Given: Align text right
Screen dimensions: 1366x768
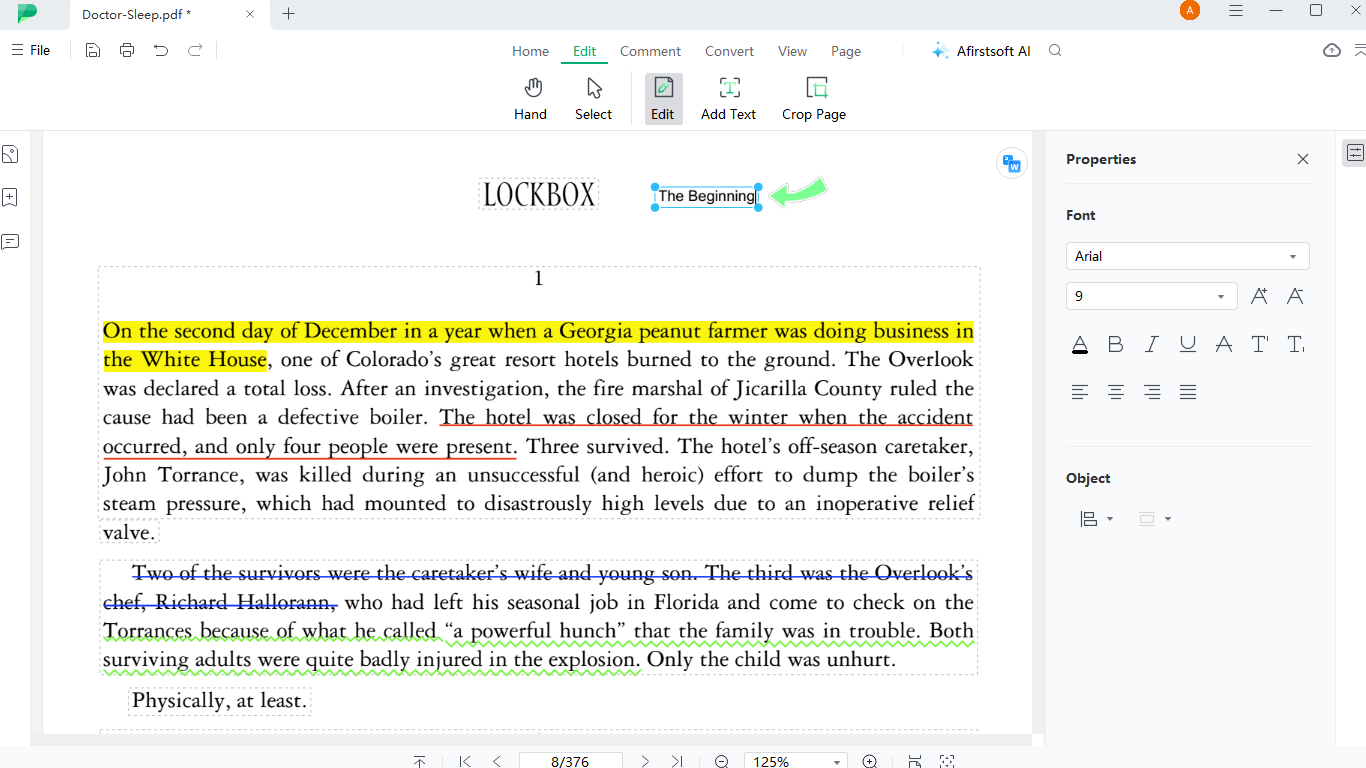Looking at the screenshot, I should tap(1152, 392).
